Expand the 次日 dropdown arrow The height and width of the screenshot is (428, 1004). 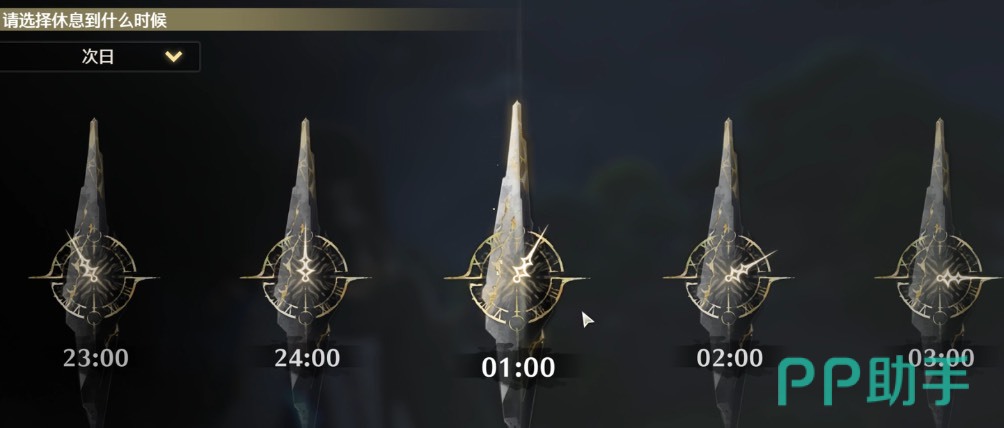tap(174, 56)
